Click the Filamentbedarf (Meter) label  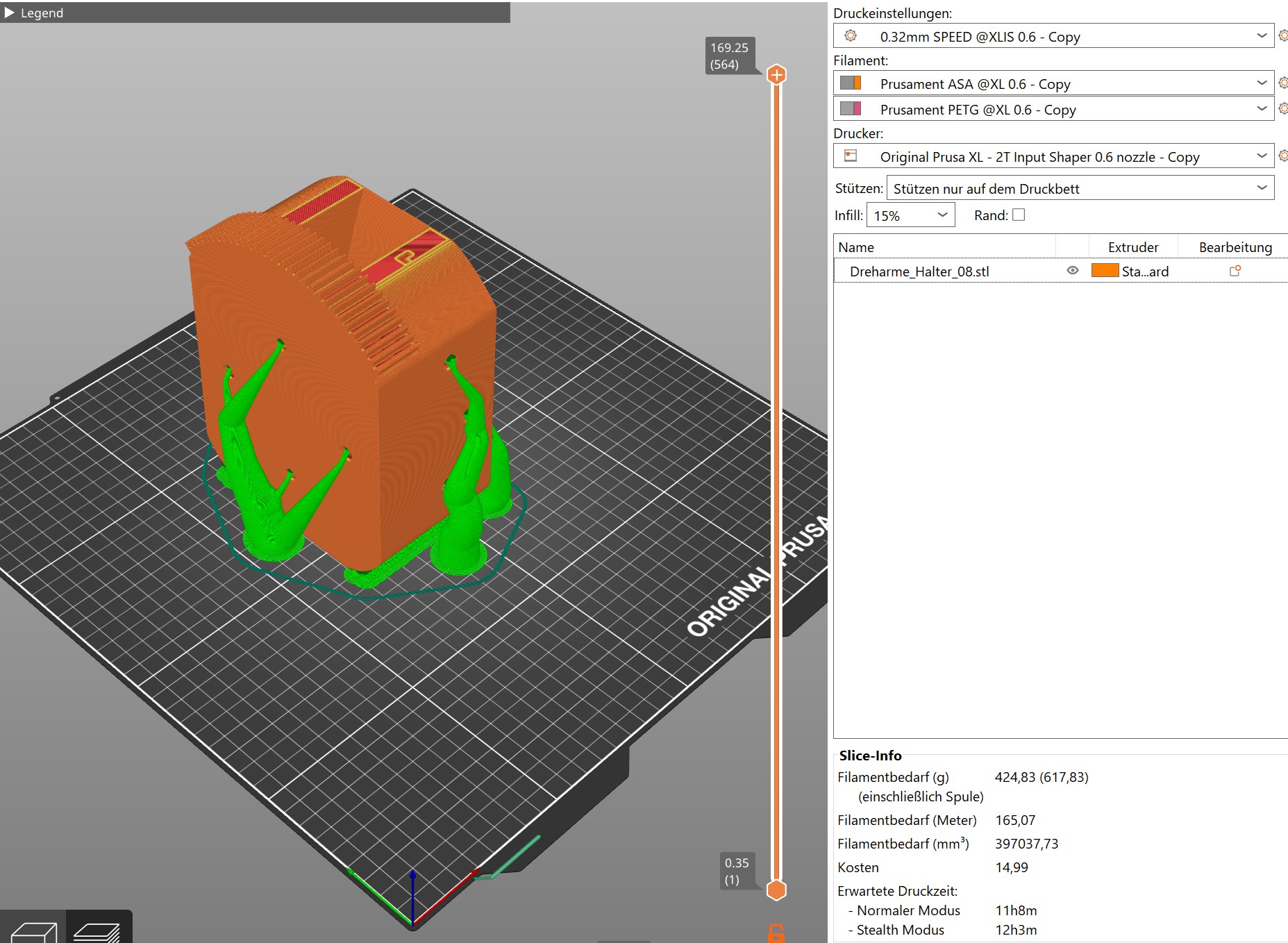pos(907,820)
